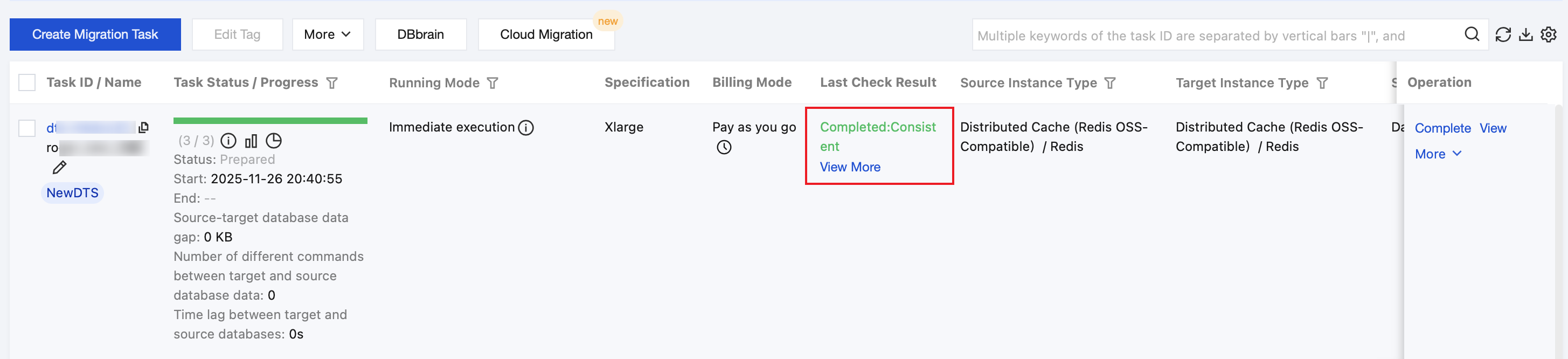
Task: Click the search magnifier icon
Action: click(1471, 34)
